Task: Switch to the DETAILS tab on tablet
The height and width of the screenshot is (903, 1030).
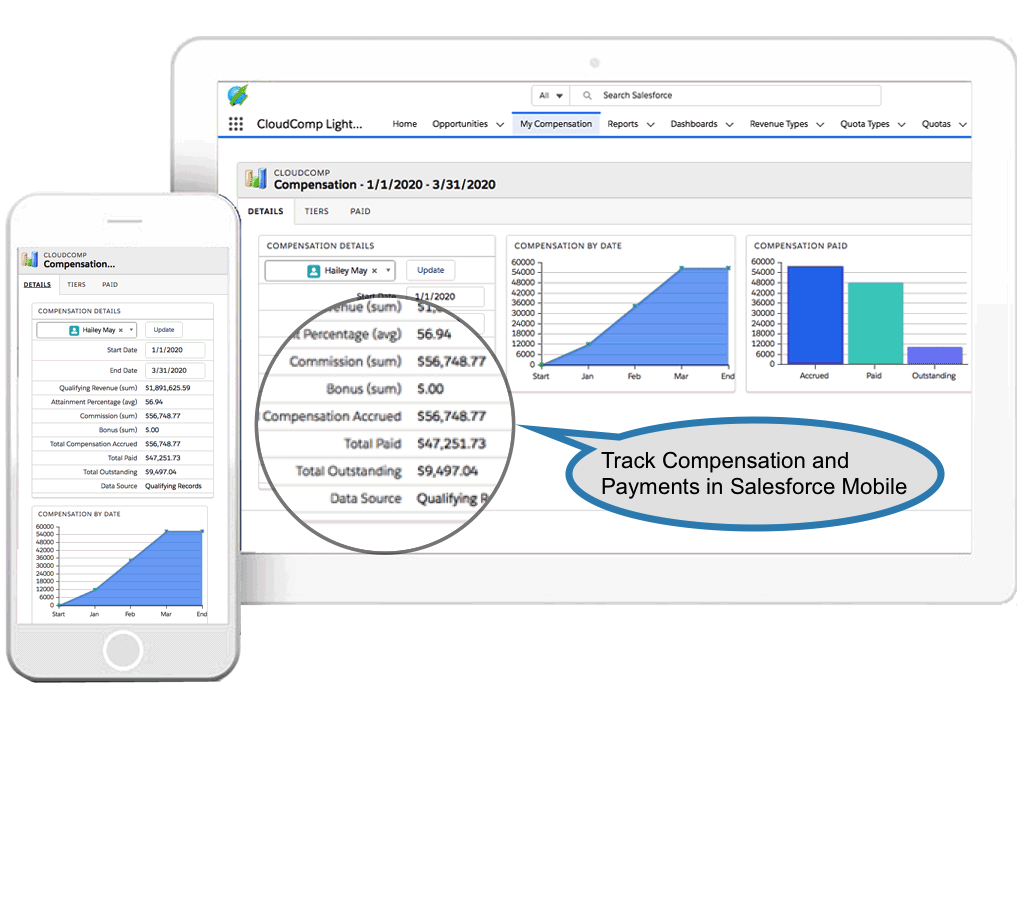Action: pos(265,211)
